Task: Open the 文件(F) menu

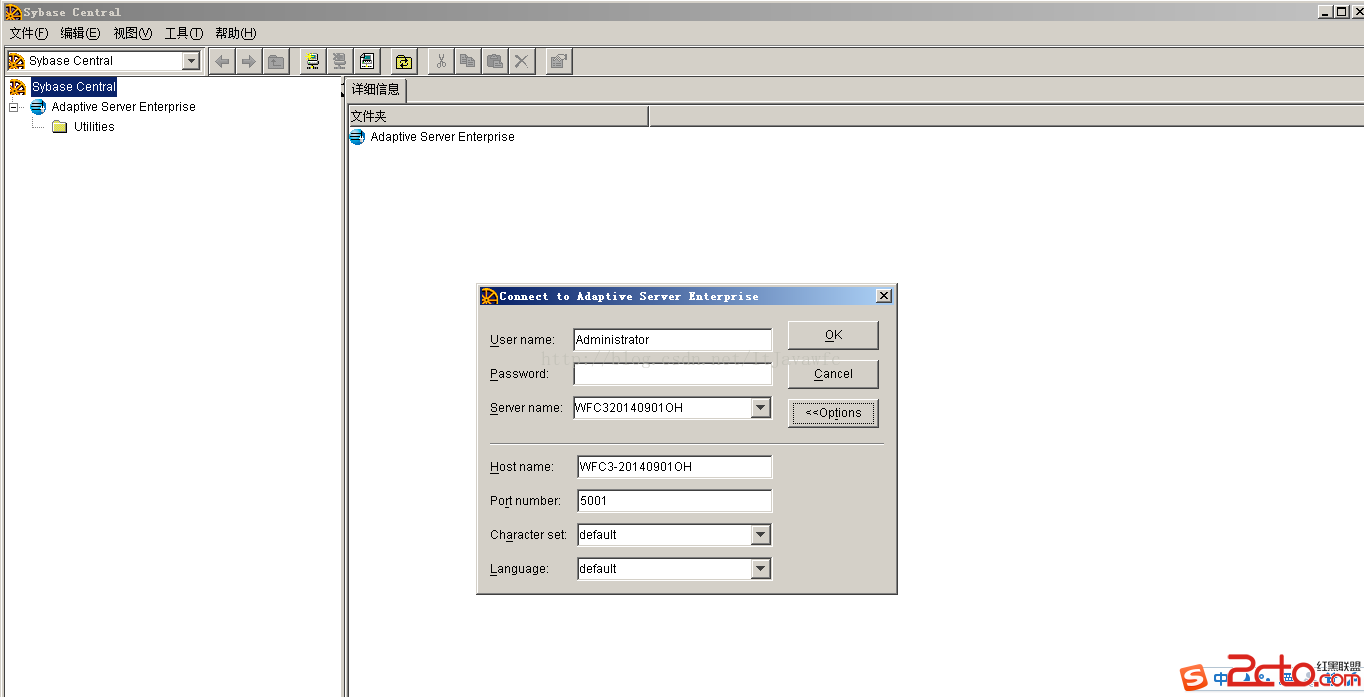Action: 29,34
